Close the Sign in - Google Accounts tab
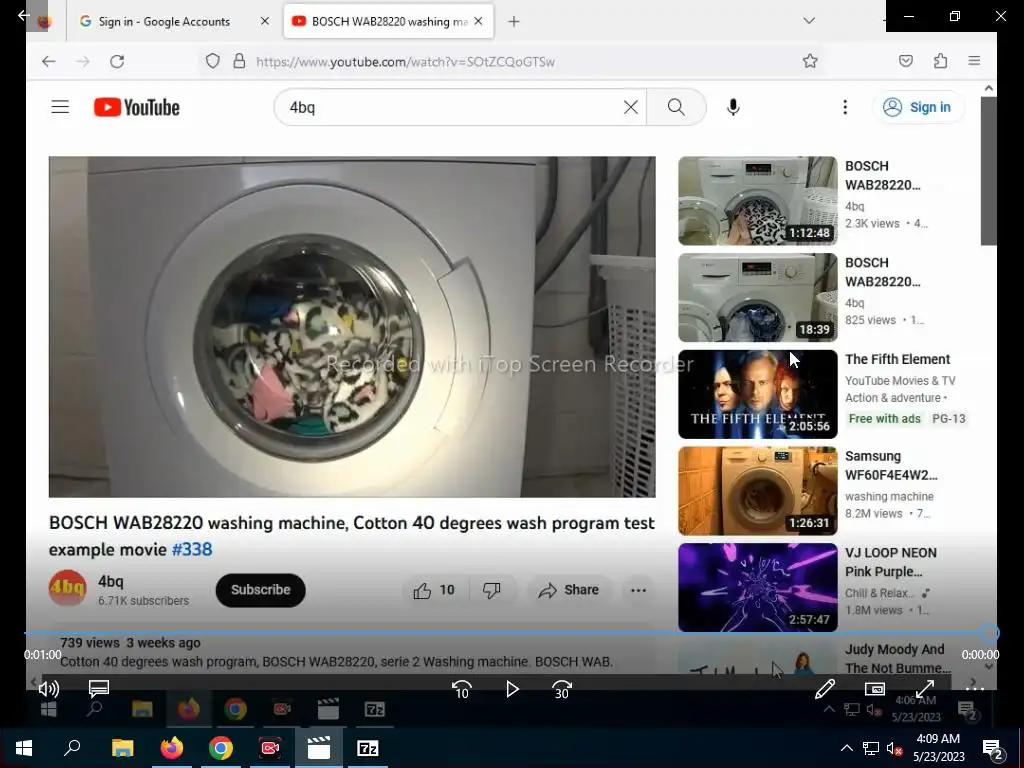Screen dimensions: 1024x768 (264, 22)
